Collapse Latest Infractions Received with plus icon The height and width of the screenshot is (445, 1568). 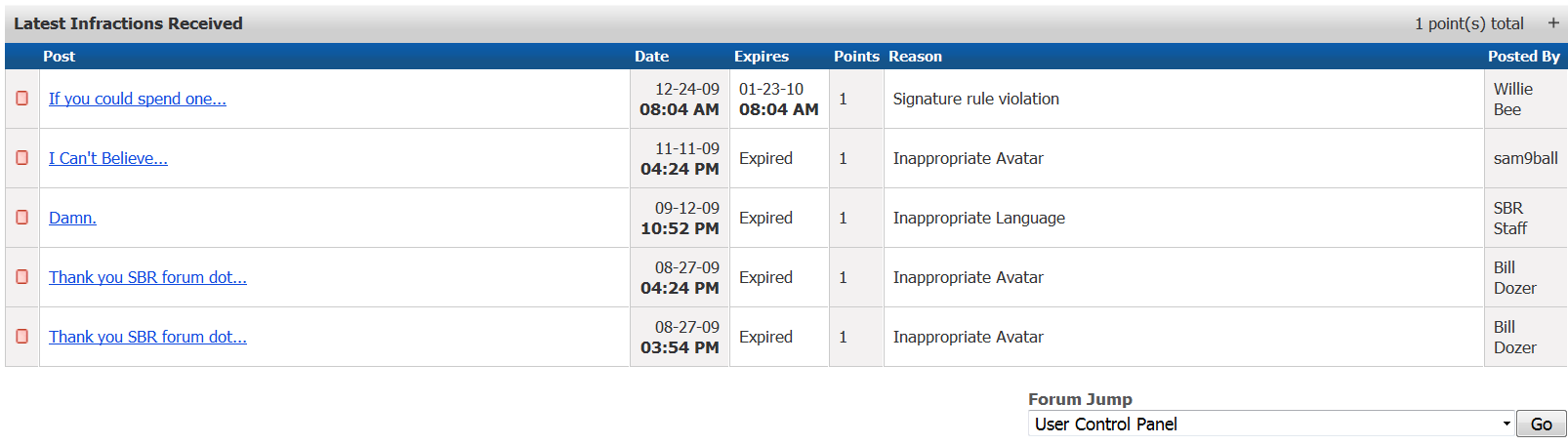tap(1553, 23)
